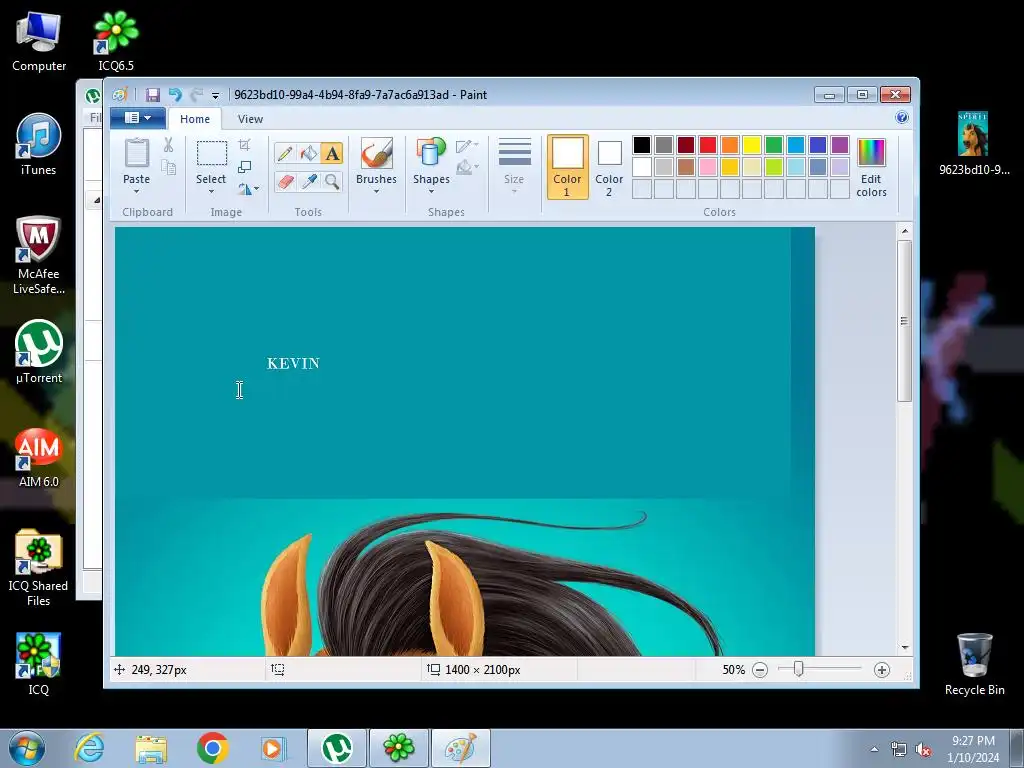Click the Brushes tool icon

(x=376, y=153)
